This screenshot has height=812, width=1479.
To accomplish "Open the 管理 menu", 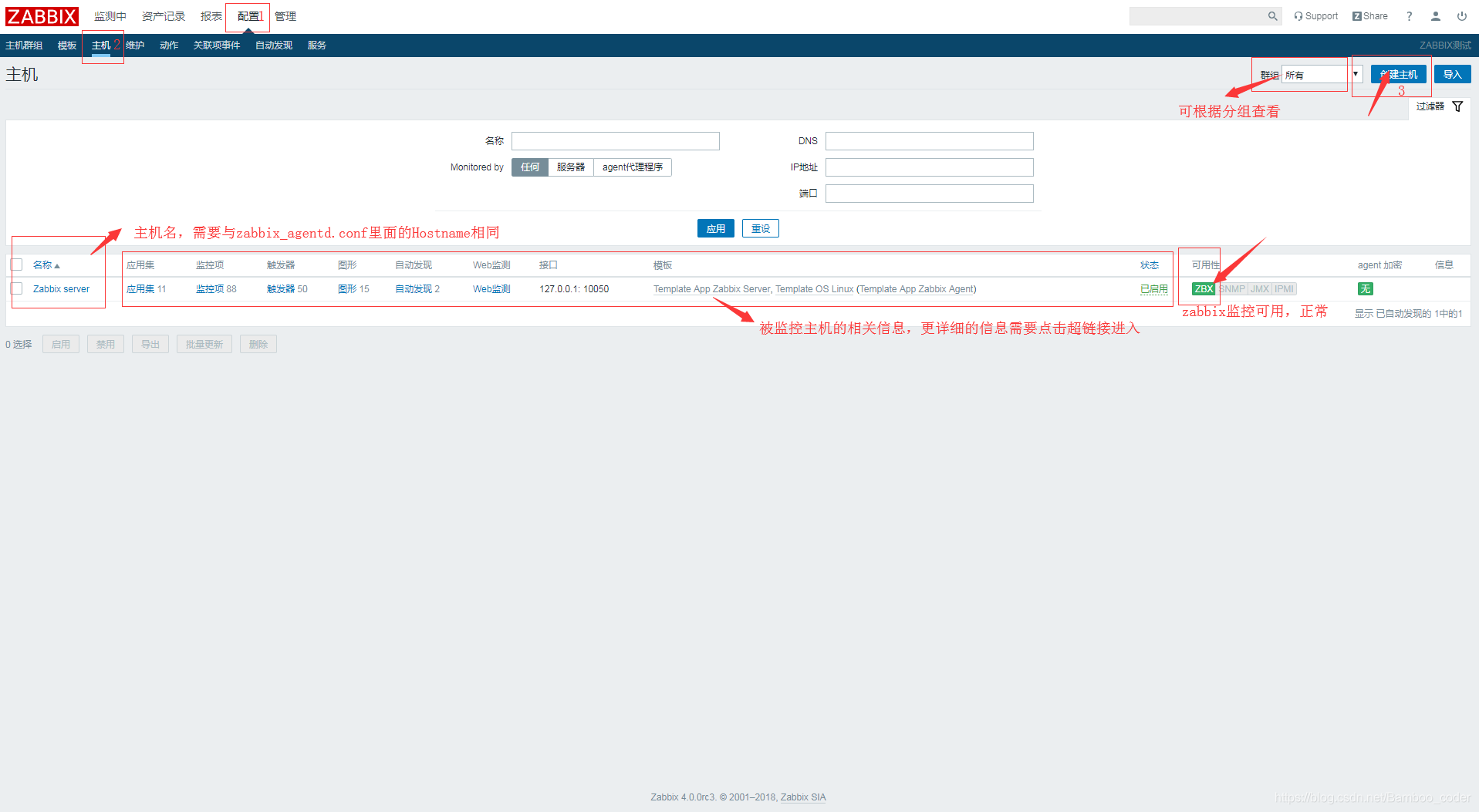I will pos(285,16).
